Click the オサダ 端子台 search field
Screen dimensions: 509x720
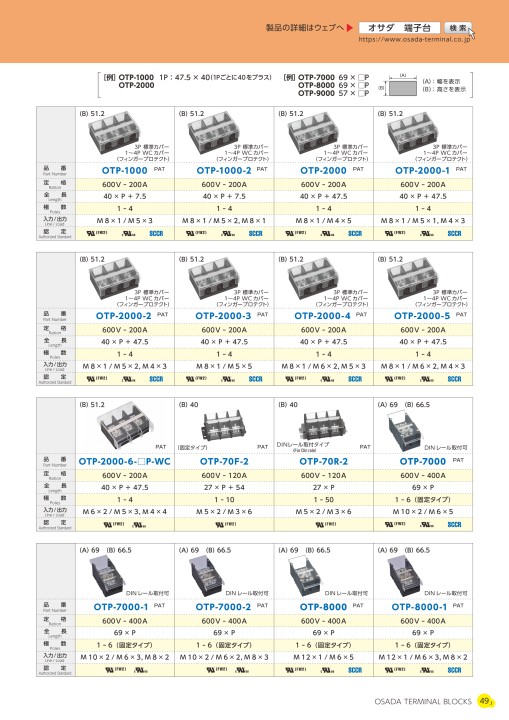pos(399,28)
